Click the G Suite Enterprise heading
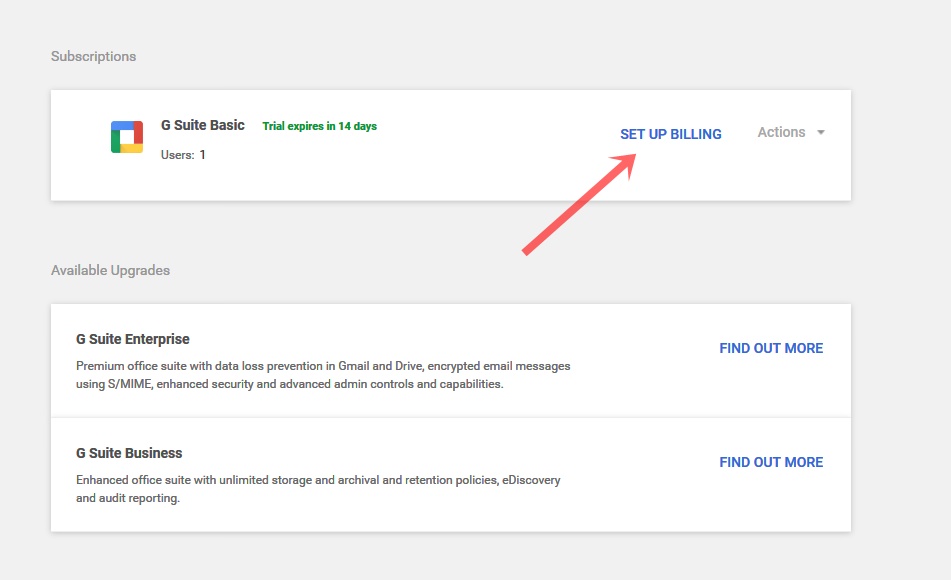This screenshot has height=580, width=951. click(133, 339)
